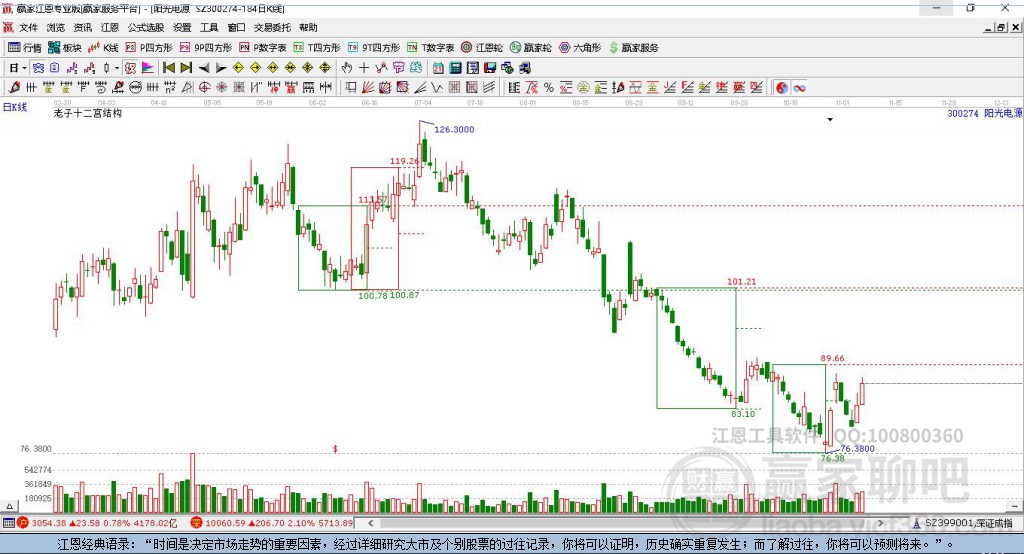Viewport: 1024px width, 554px height.
Task: Open the 板块 sector view
Action: [x=64, y=48]
